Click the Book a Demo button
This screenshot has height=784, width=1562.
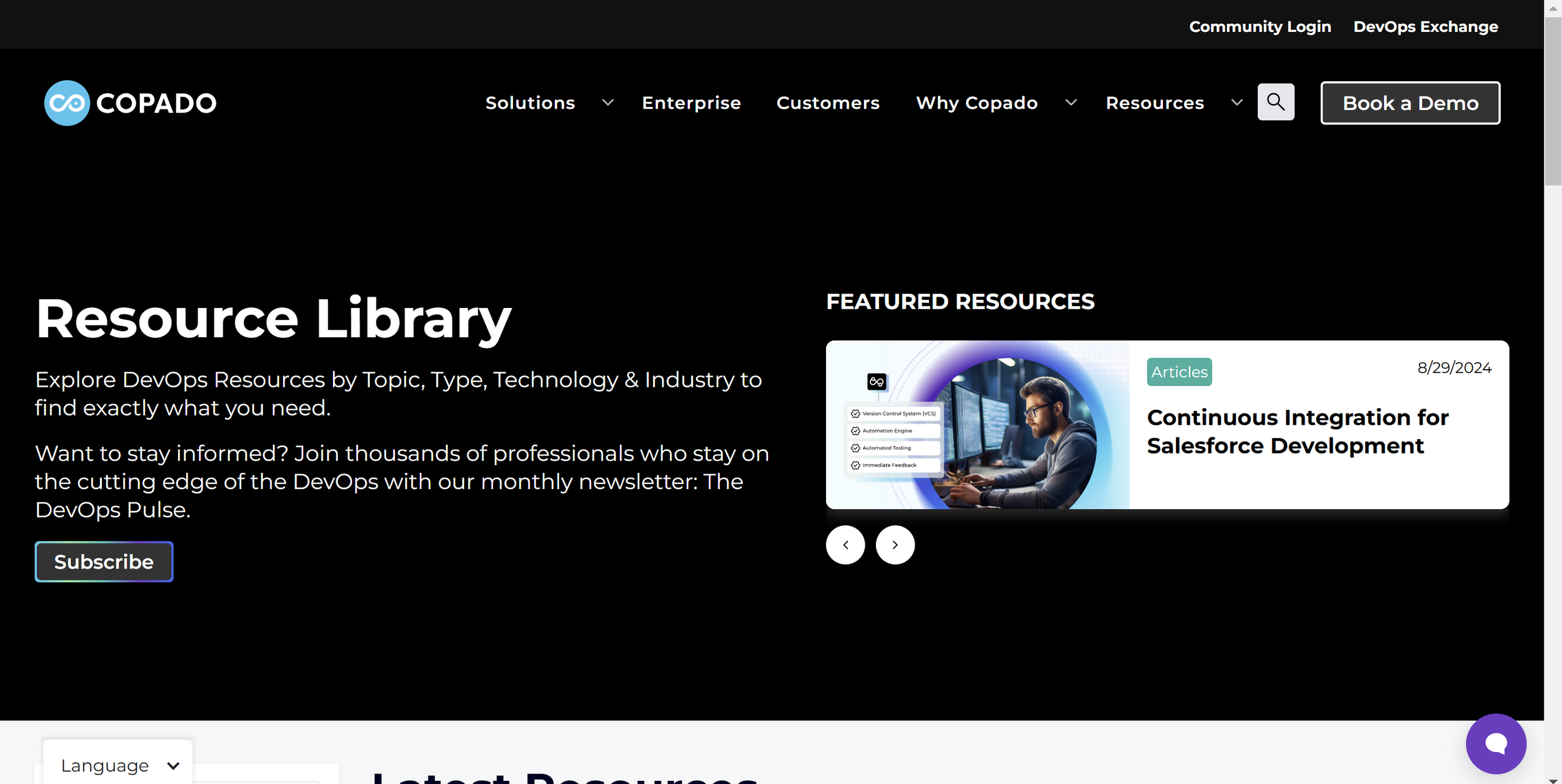pyautogui.click(x=1410, y=103)
